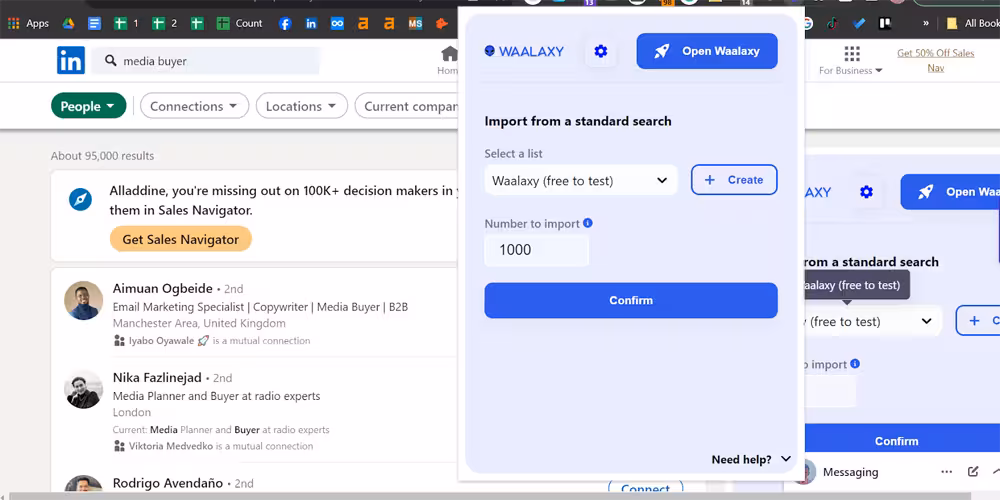Open the Messaging options ellipsis
The height and width of the screenshot is (500, 1000).
pyautogui.click(x=946, y=472)
